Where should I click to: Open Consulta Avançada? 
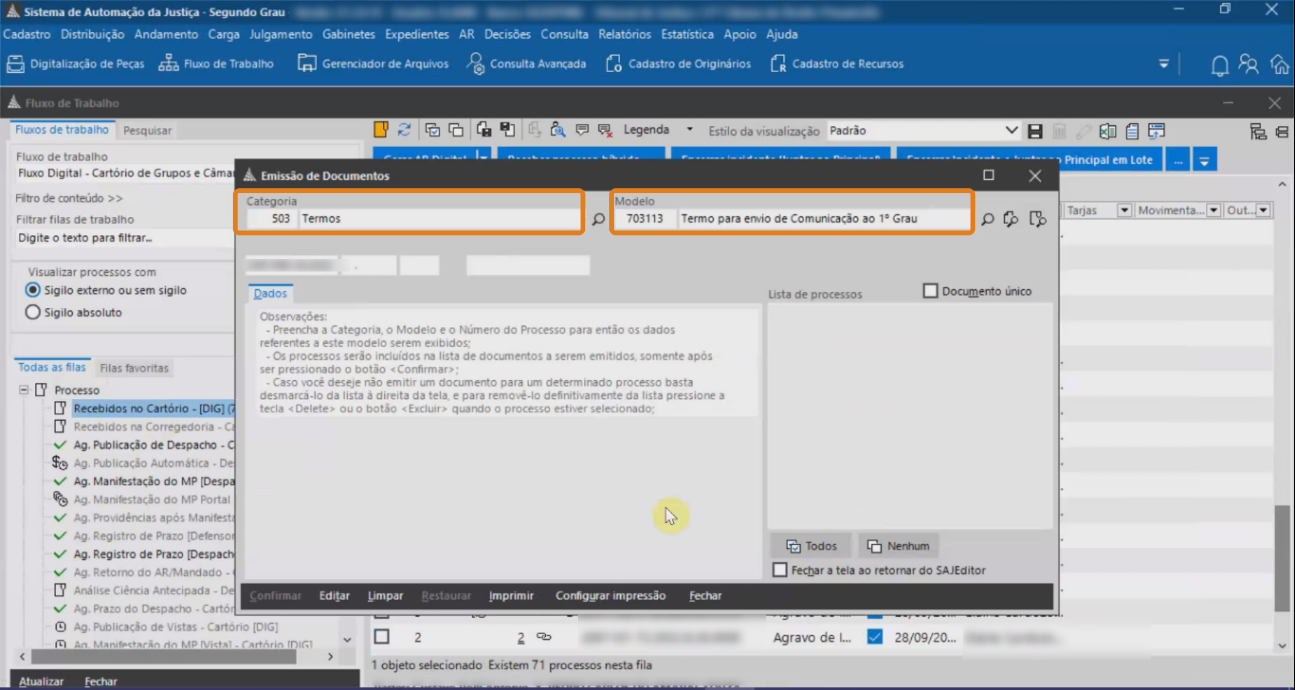(527, 64)
